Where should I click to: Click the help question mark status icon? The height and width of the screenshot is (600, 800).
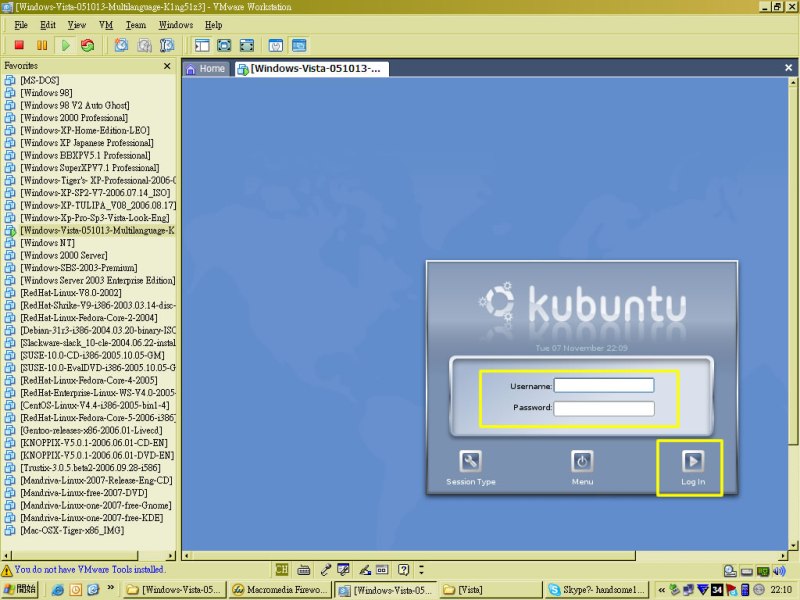(x=404, y=569)
